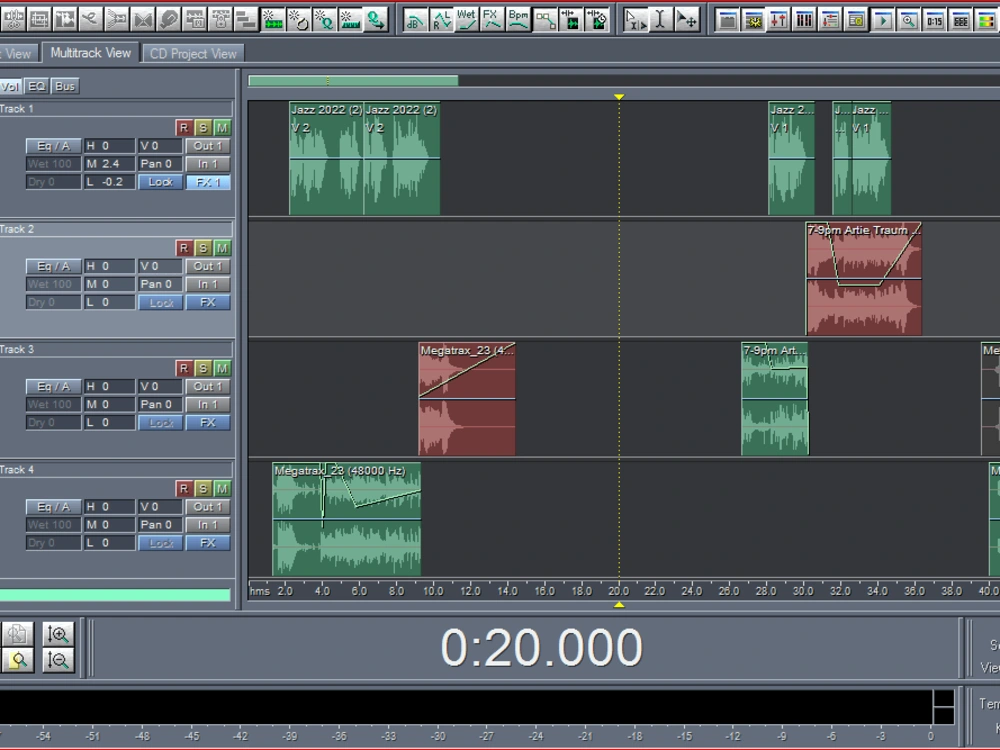Image resolution: width=1000 pixels, height=750 pixels.
Task: Solo Track 2
Action: (203, 248)
